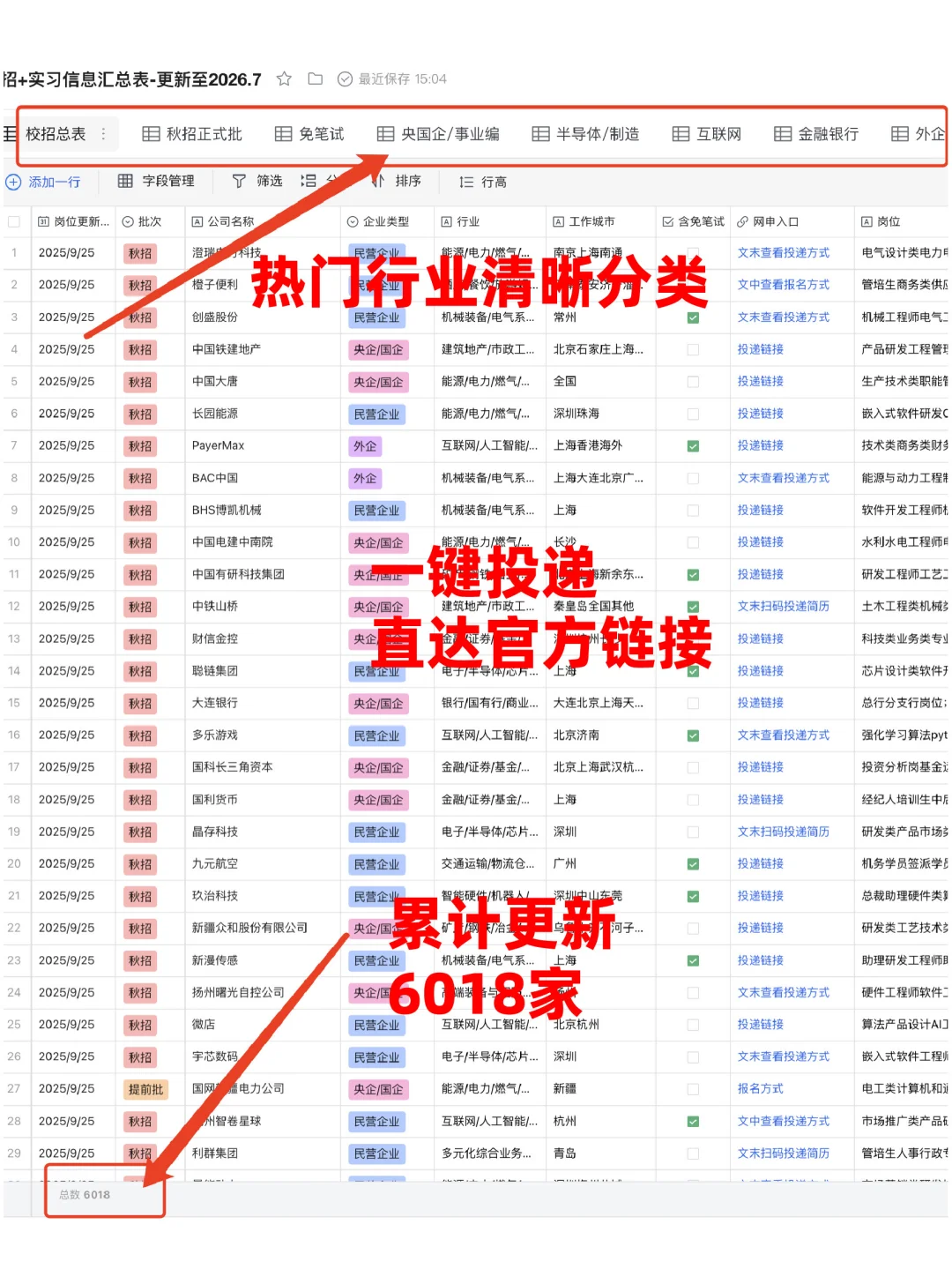Toggle 含免笔试 checkbox for 中国大唐
The height and width of the screenshot is (1269, 952).
pos(693,382)
